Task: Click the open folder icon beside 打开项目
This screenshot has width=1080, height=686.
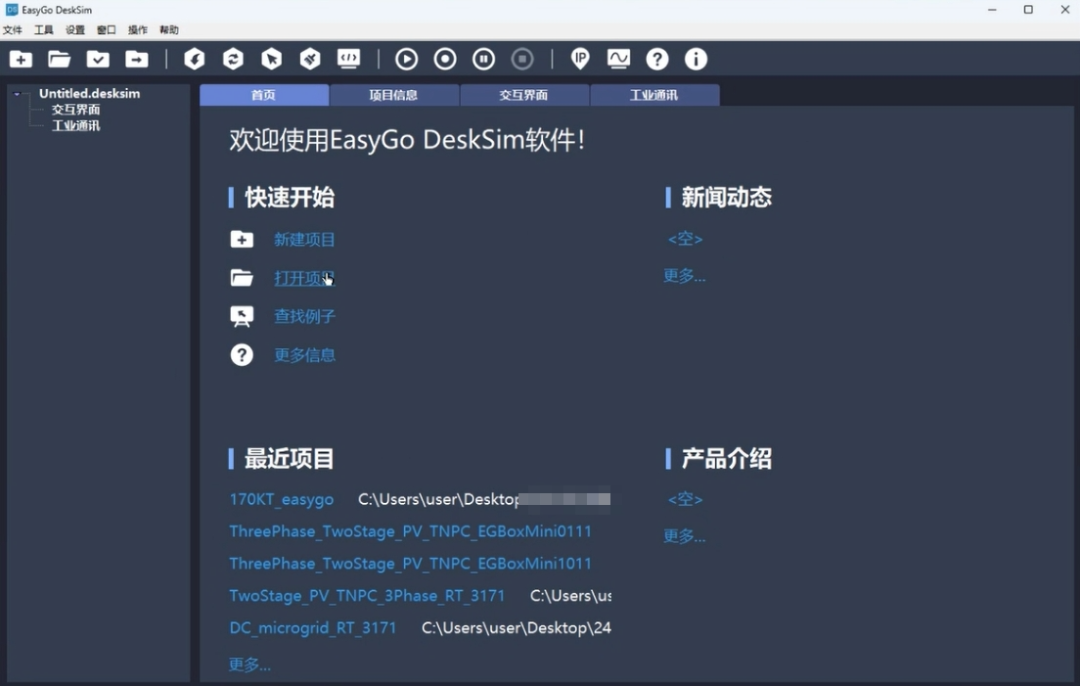Action: 242,278
